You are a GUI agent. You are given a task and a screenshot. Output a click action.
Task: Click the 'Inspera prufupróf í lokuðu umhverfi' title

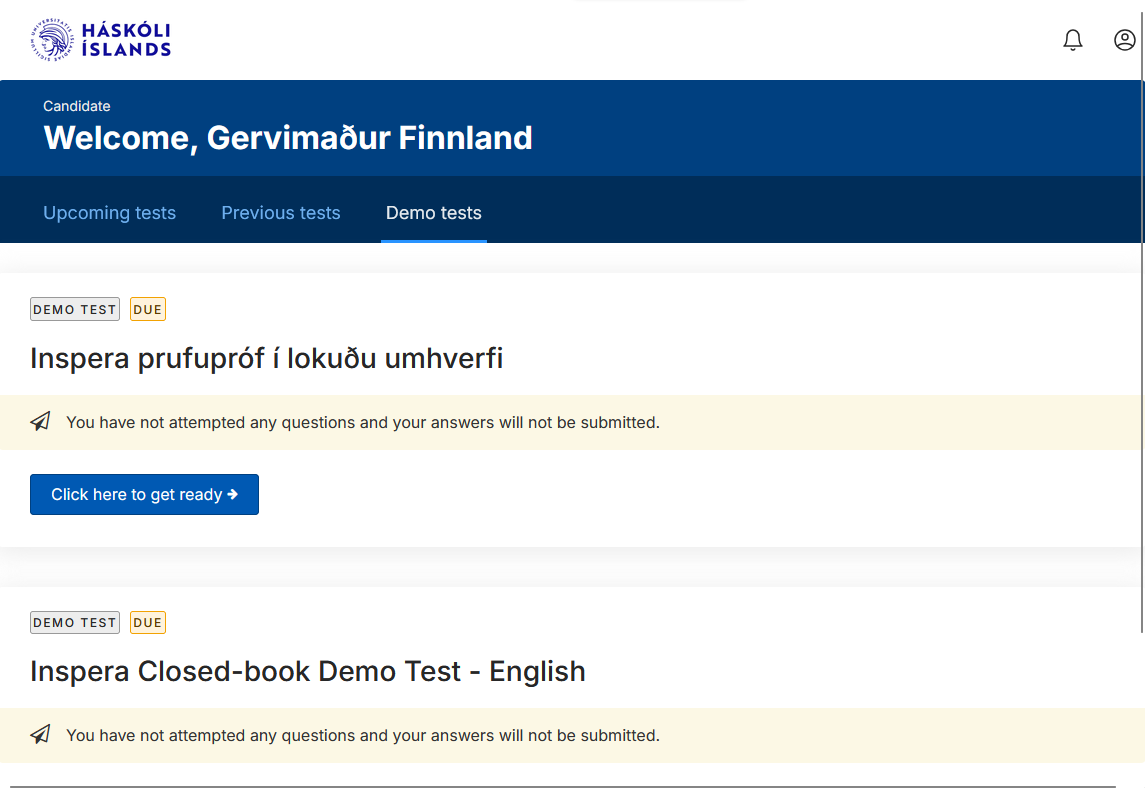coord(267,359)
